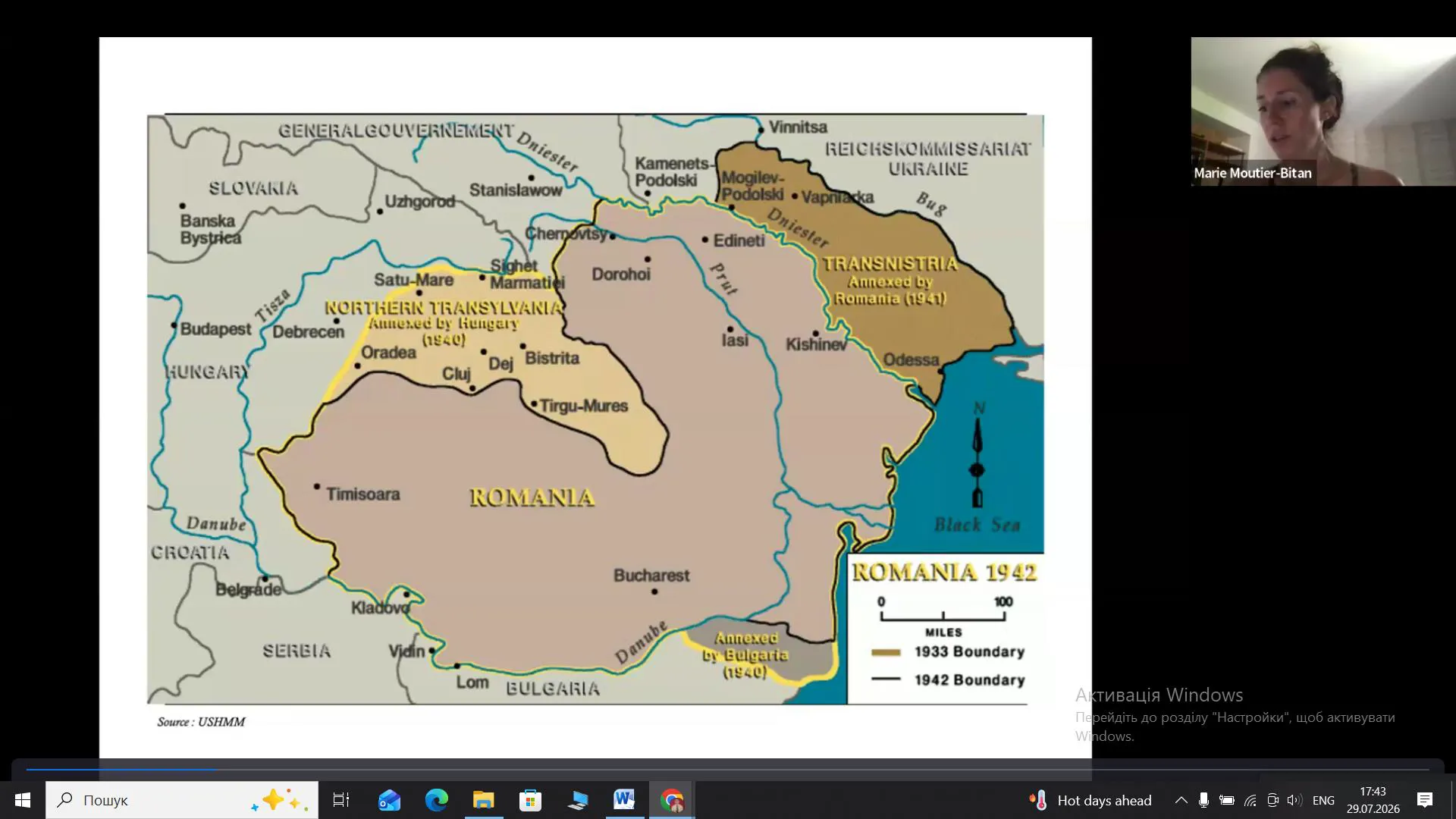Screen dimensions: 1456x819
Task: Open File Explorer from taskbar
Action: point(483,800)
